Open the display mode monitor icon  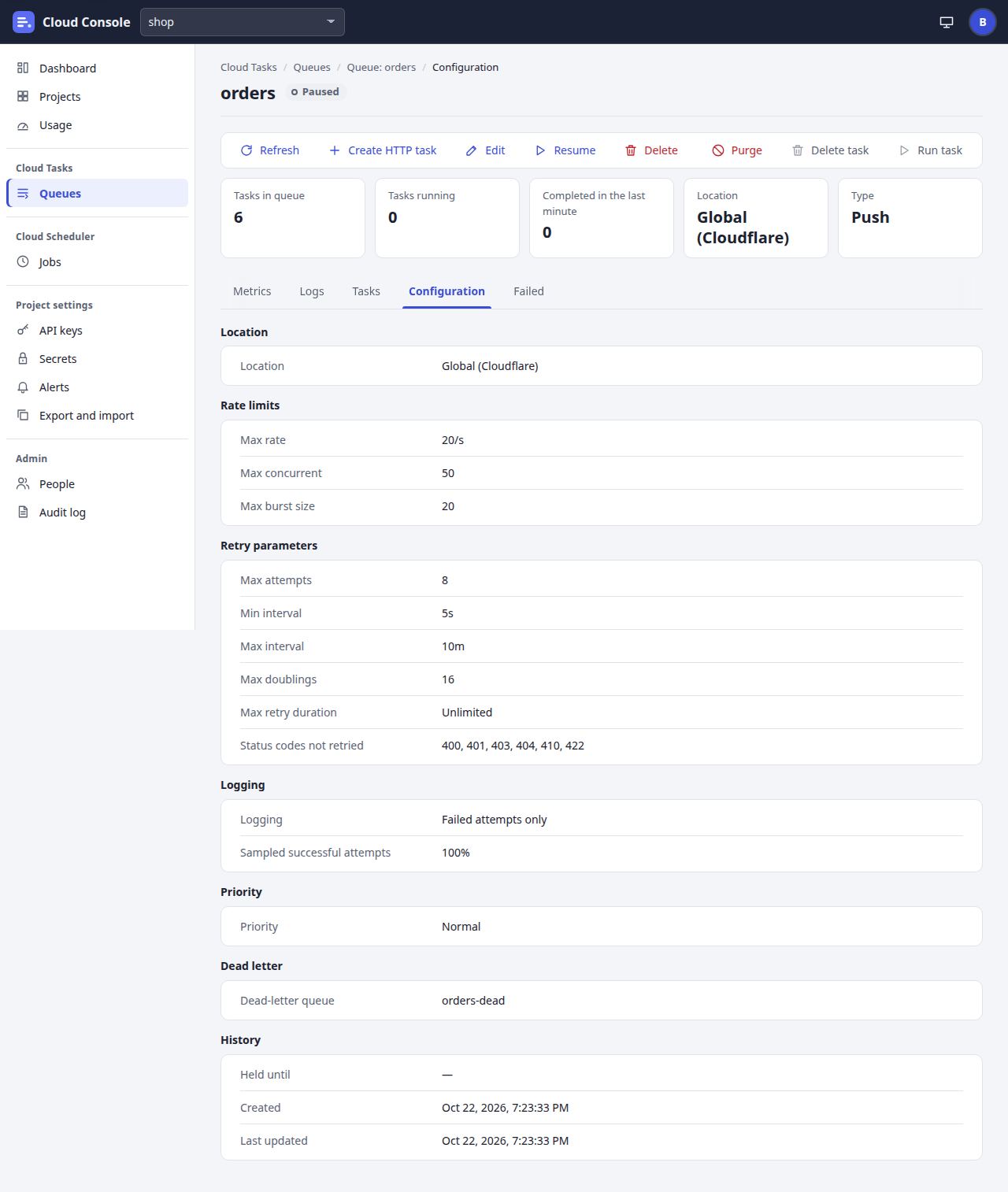(x=947, y=22)
